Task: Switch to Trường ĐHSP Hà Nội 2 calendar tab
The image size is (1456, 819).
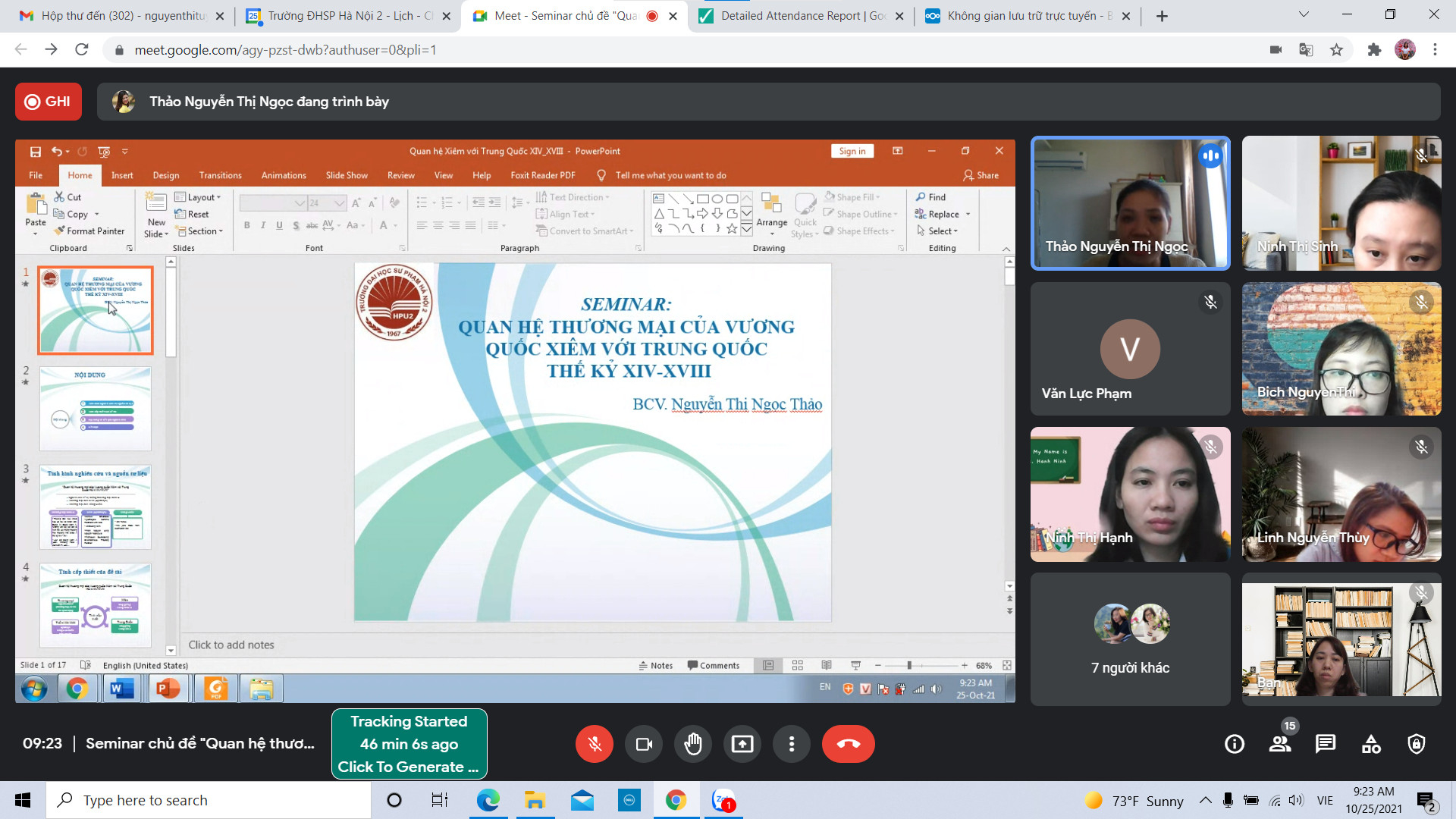Action: tap(349, 16)
